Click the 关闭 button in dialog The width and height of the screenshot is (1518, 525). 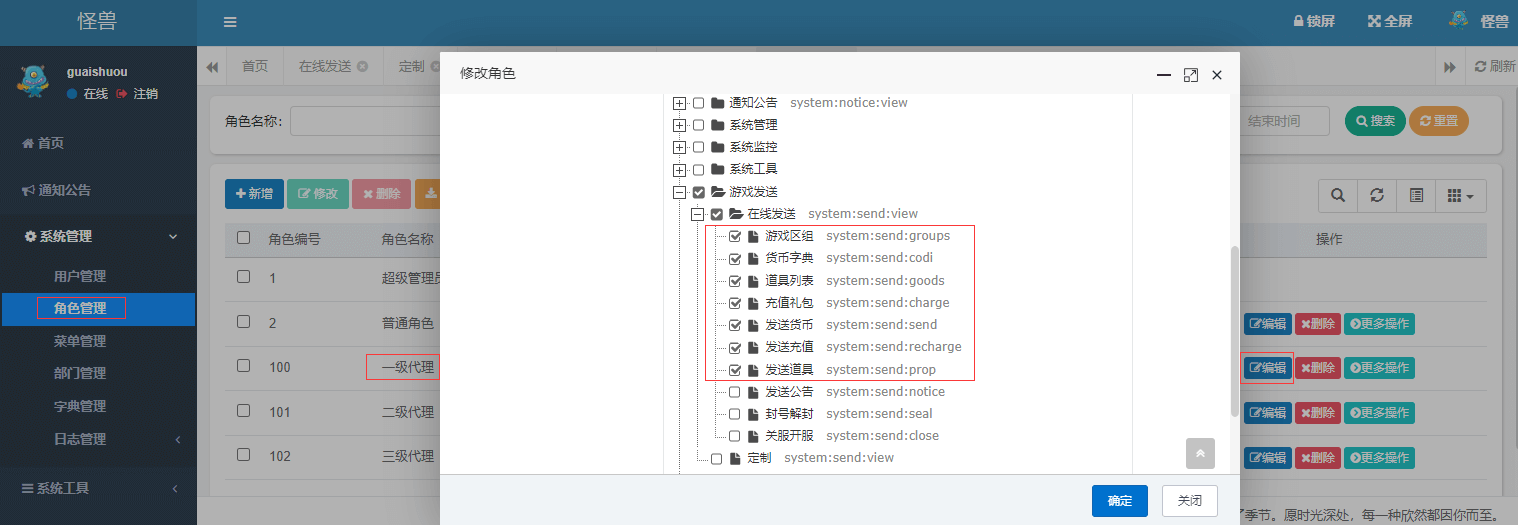pos(1189,500)
